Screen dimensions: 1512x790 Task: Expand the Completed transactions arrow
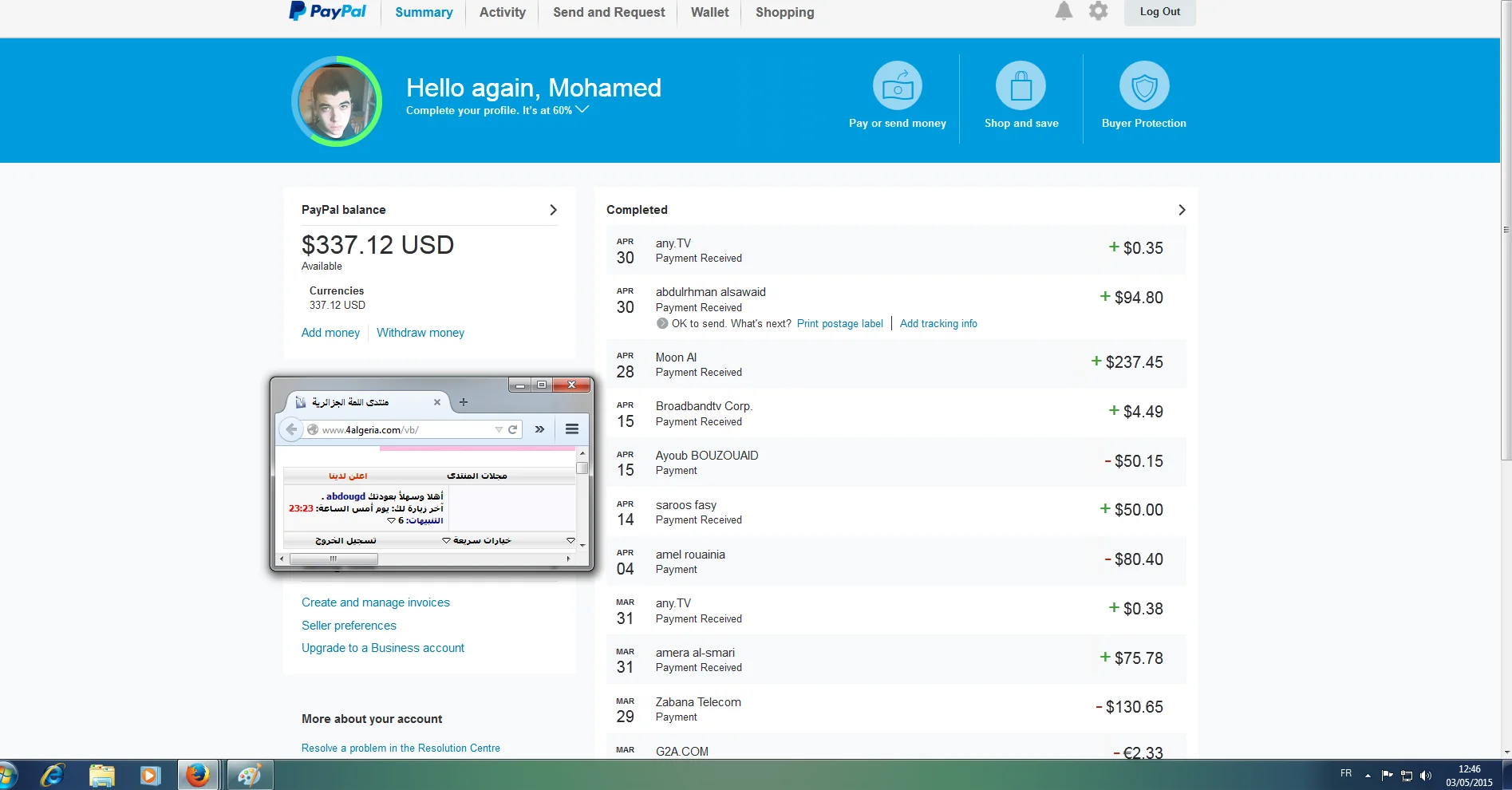[x=1182, y=210]
